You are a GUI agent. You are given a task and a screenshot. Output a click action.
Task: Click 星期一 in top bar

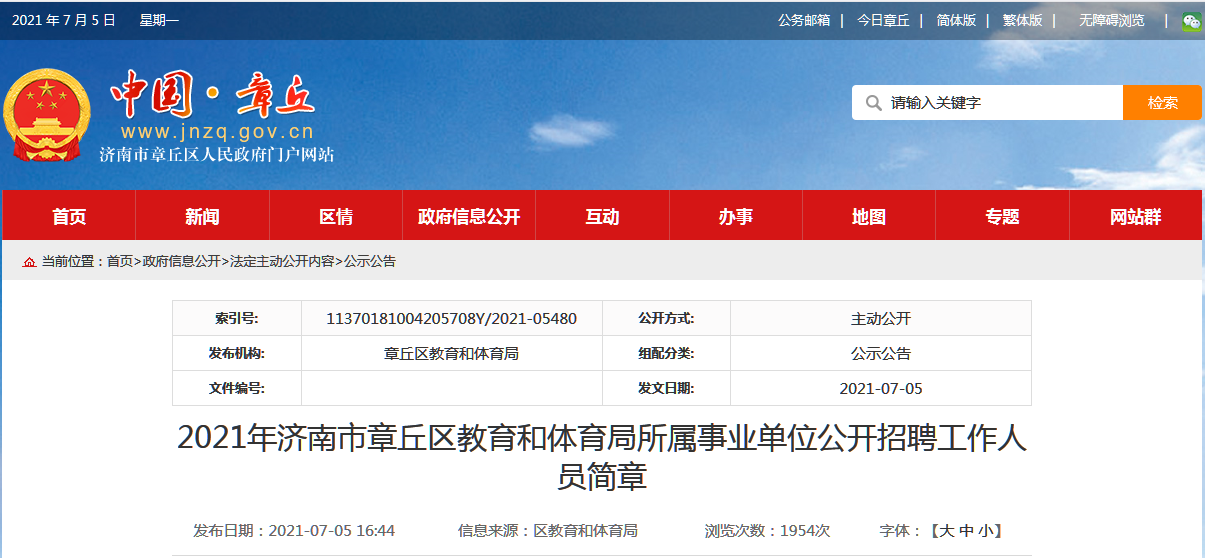click(x=159, y=20)
